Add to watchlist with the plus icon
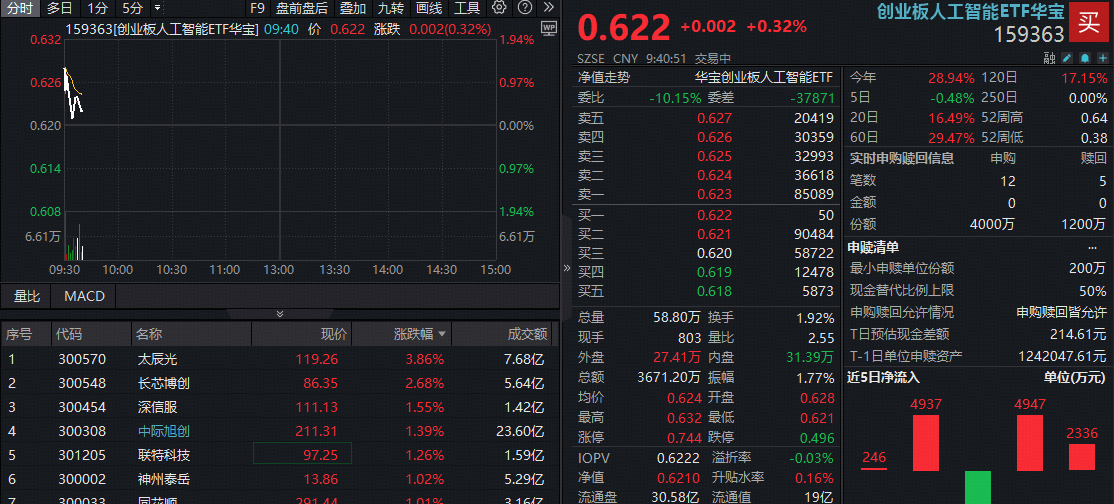 click(1102, 58)
